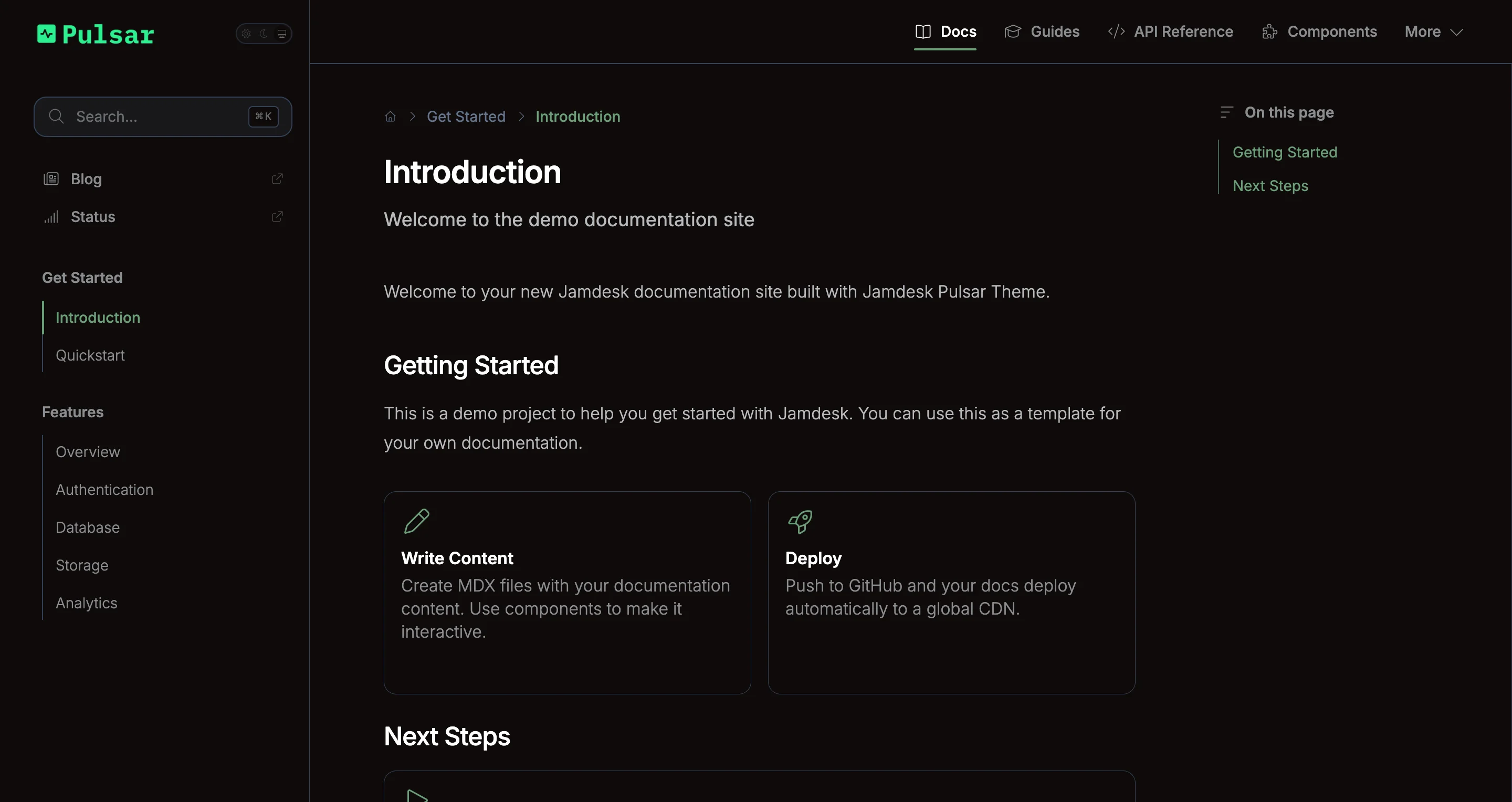Open the Components tab
This screenshot has height=802, width=1512.
[1319, 31]
